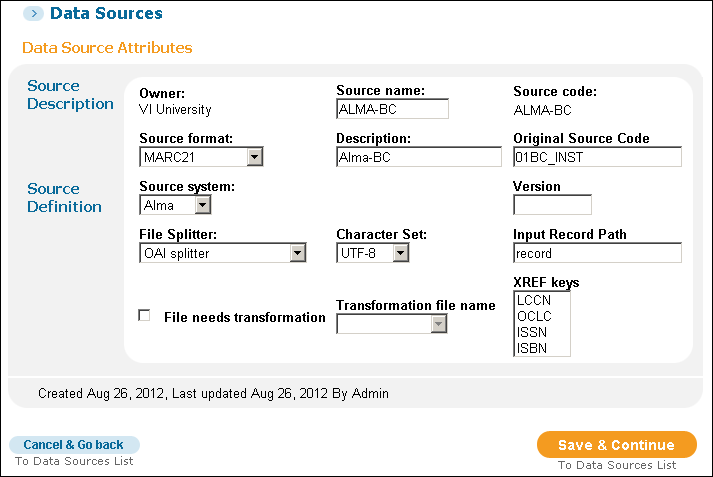Click the Original Source Code field
This screenshot has height=477, width=713.
click(x=596, y=157)
